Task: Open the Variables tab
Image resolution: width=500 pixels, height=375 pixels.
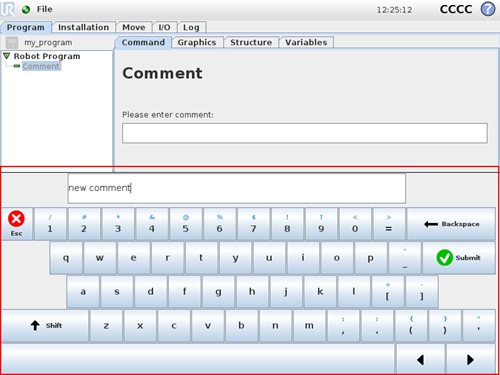Action: pyautogui.click(x=306, y=42)
